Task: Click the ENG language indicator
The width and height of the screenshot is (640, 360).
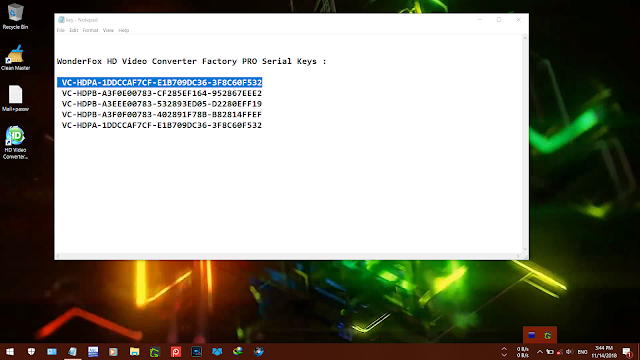Action: (x=582, y=351)
